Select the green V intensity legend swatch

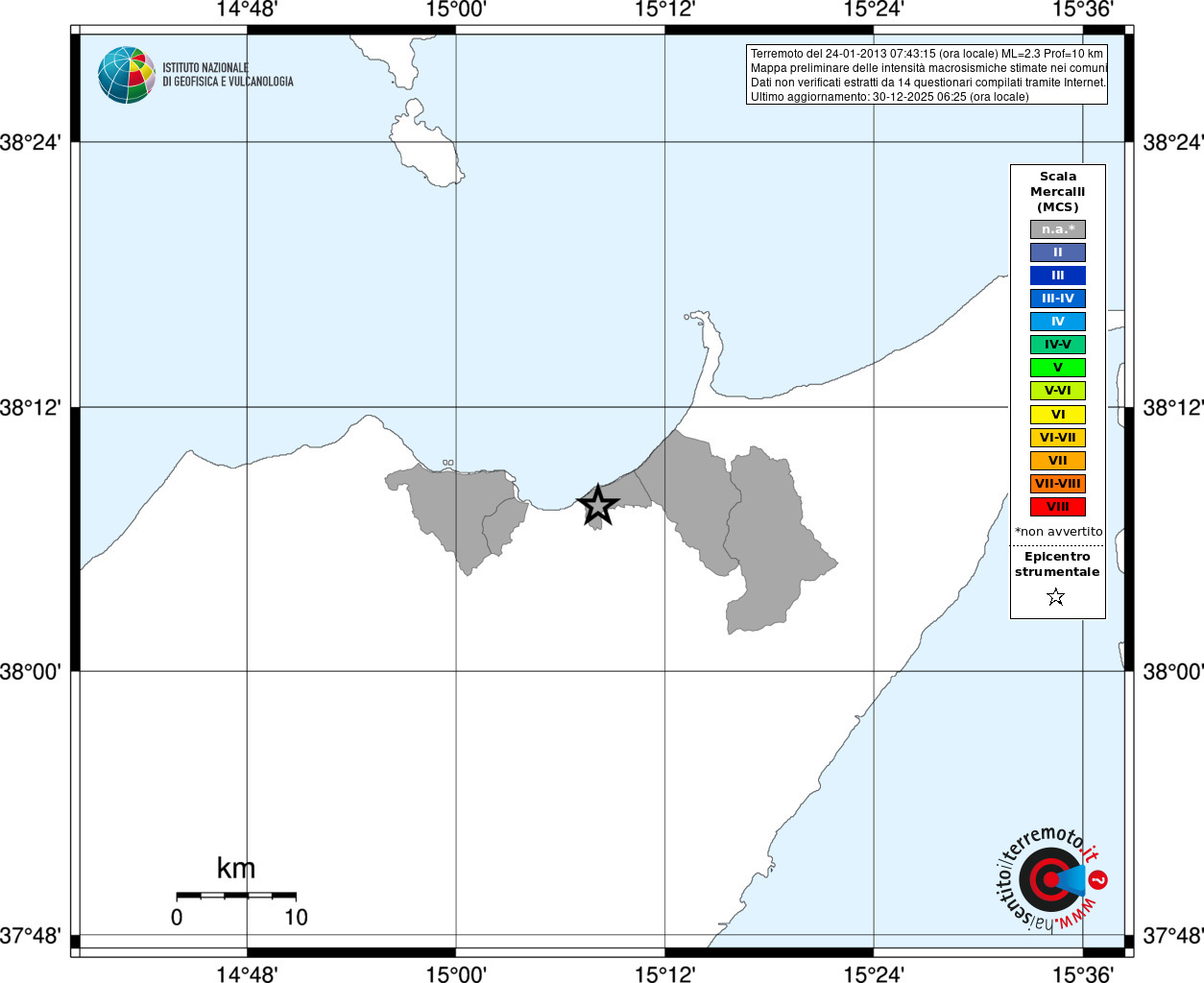(x=1058, y=368)
